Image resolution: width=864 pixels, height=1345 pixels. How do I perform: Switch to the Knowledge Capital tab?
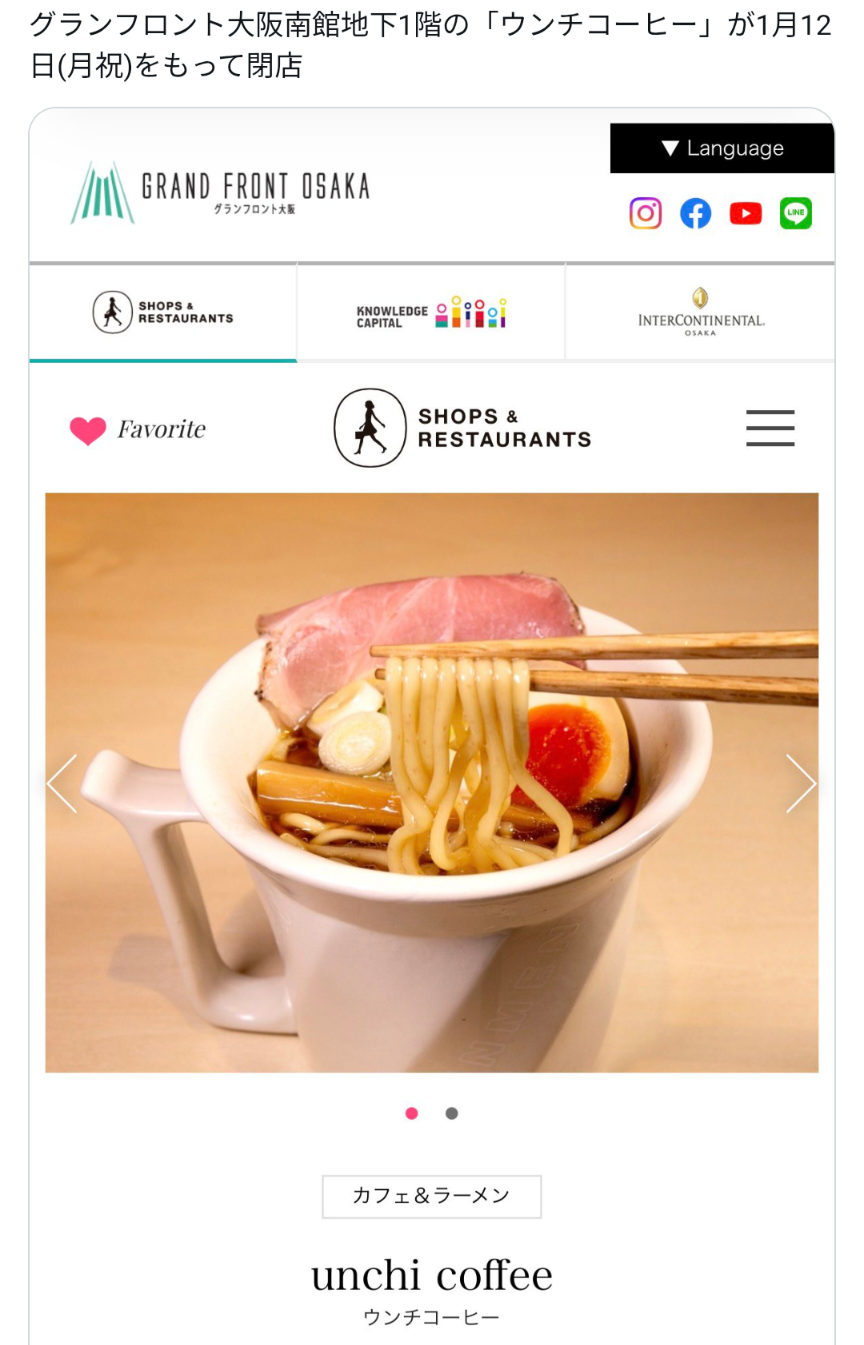point(431,312)
